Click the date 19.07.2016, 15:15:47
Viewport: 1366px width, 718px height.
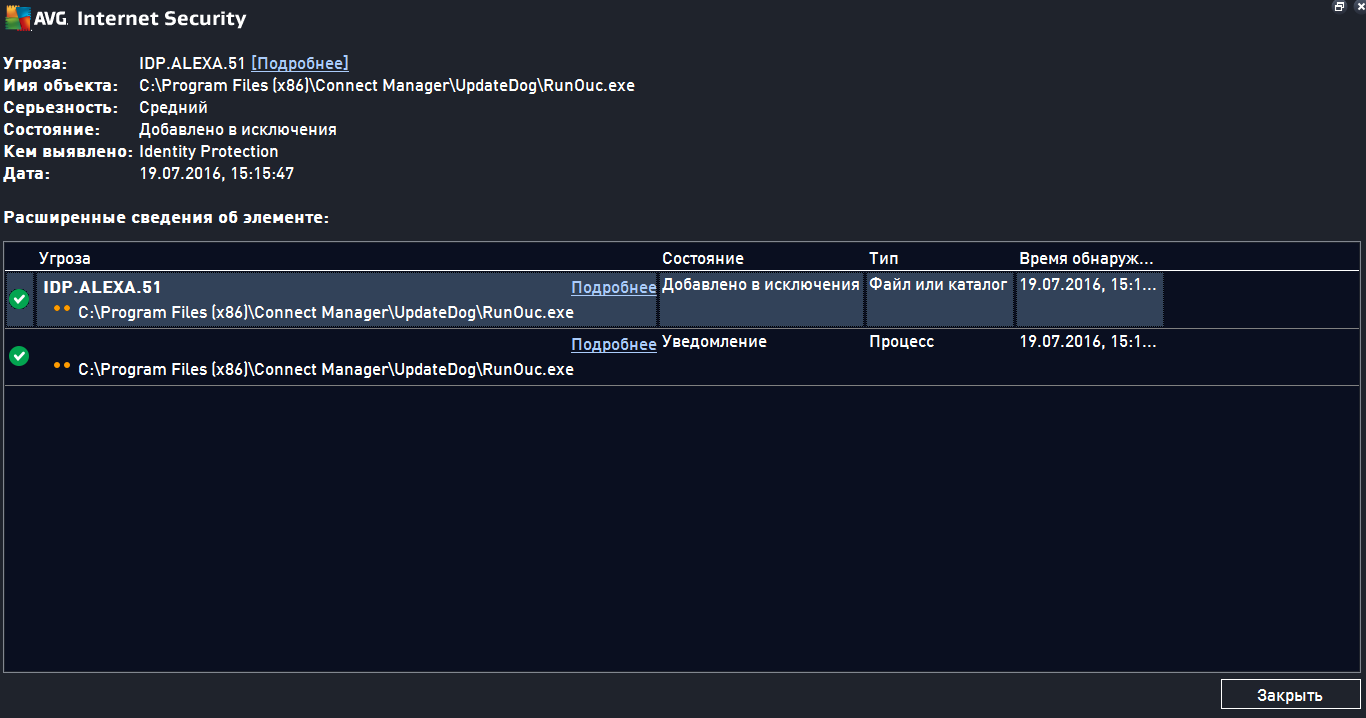click(x=216, y=174)
